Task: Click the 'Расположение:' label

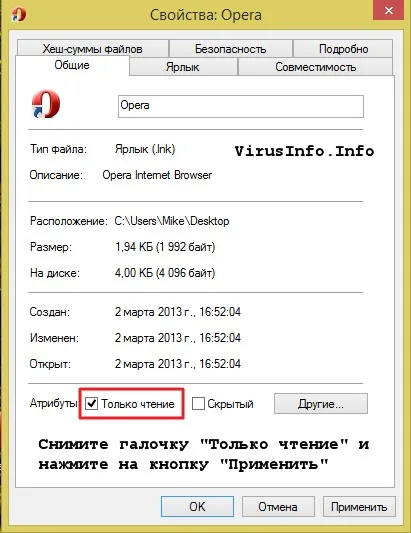Action: point(69,221)
